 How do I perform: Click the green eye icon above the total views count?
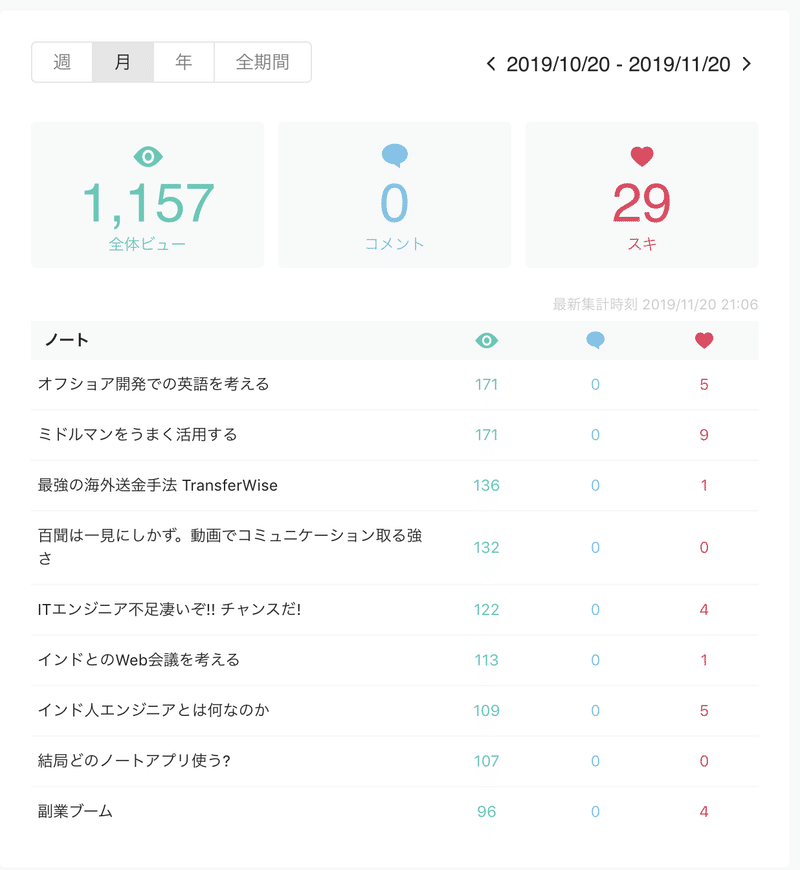pyautogui.click(x=146, y=158)
